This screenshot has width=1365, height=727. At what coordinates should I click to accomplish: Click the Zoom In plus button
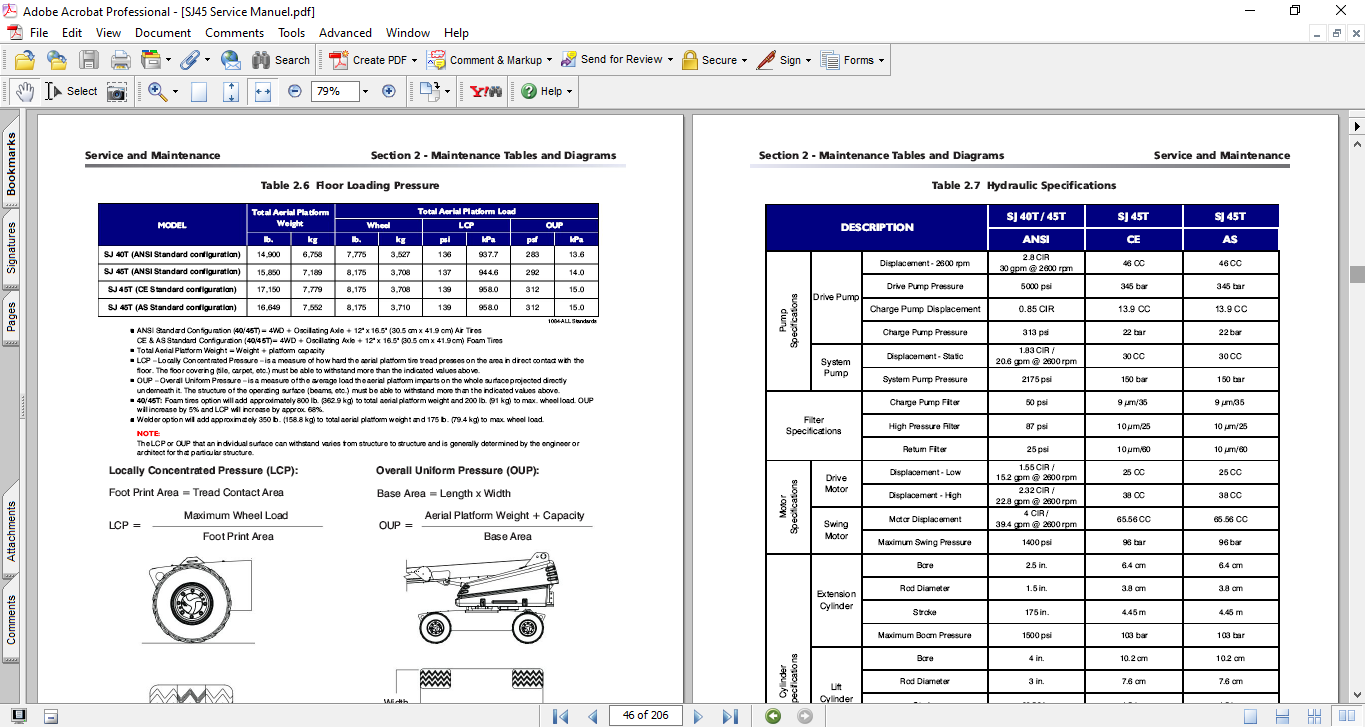tap(389, 91)
